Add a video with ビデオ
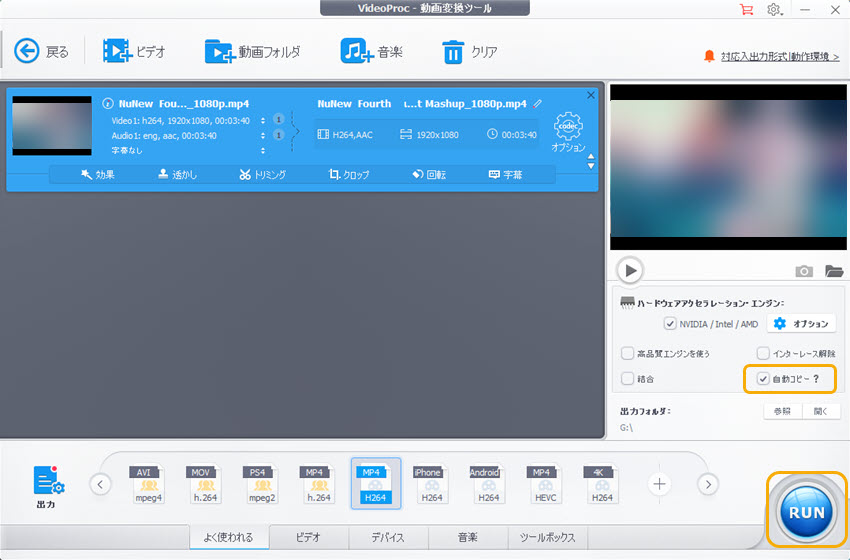 (134, 52)
